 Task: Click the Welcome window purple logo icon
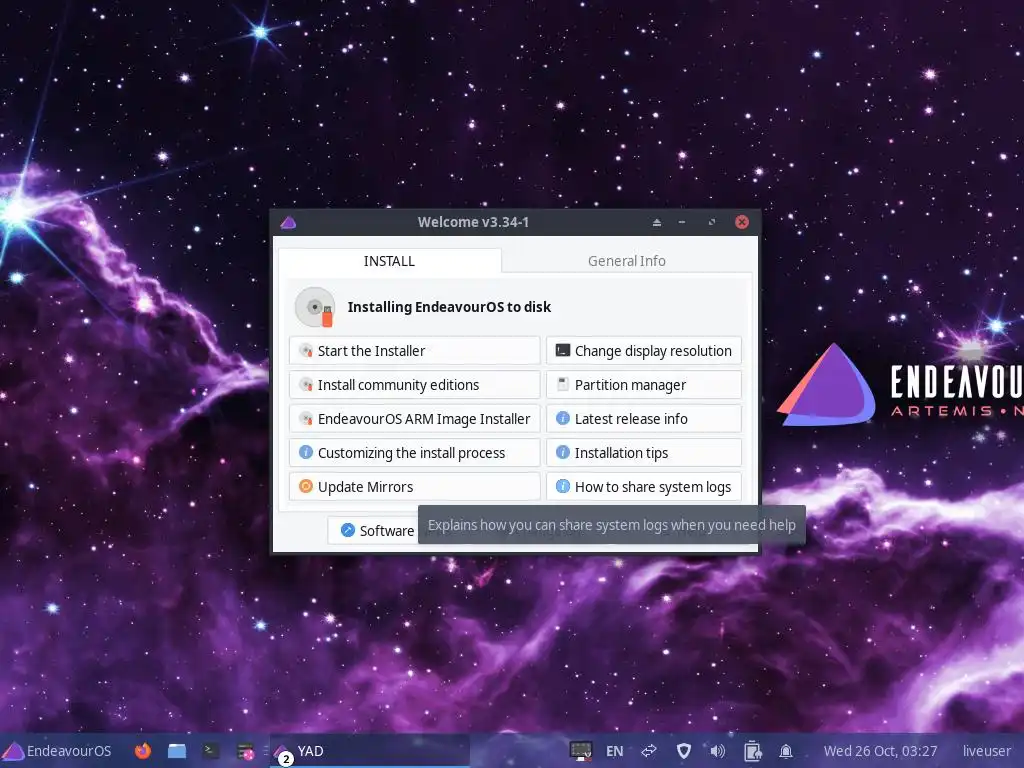pos(288,222)
